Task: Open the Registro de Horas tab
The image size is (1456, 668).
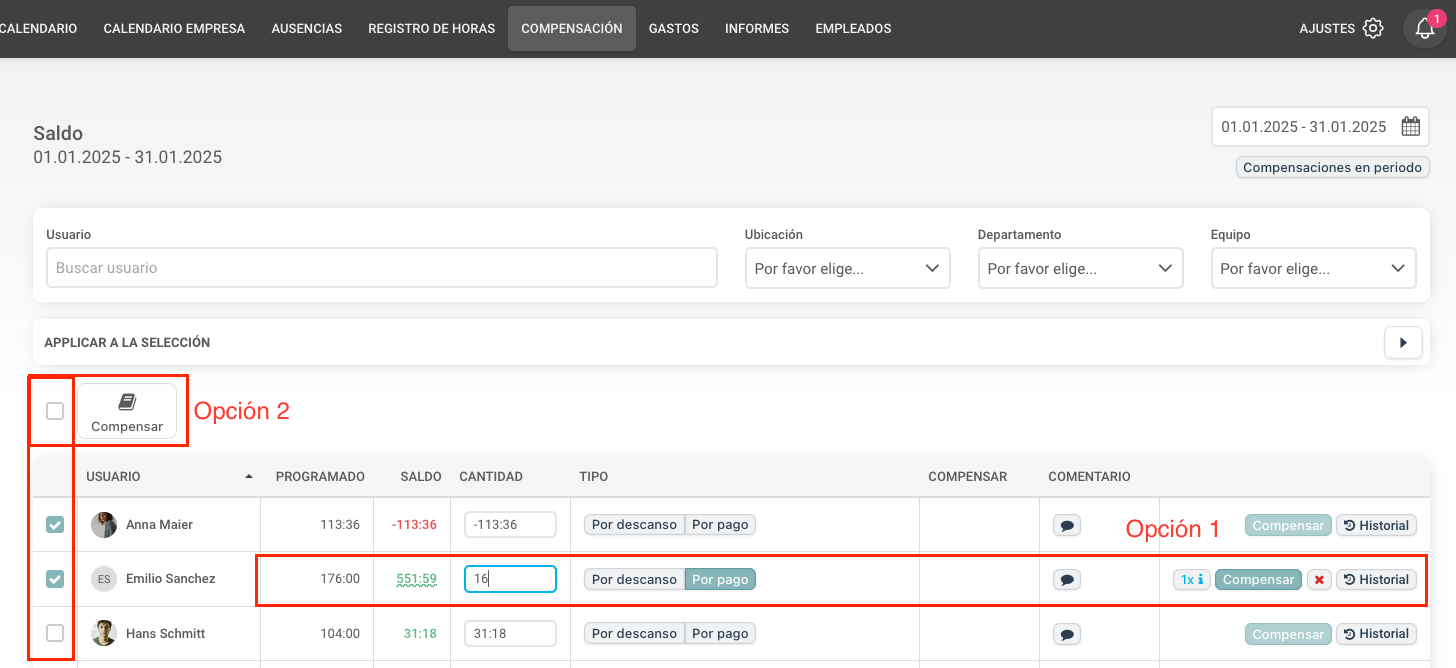Action: pyautogui.click(x=431, y=28)
